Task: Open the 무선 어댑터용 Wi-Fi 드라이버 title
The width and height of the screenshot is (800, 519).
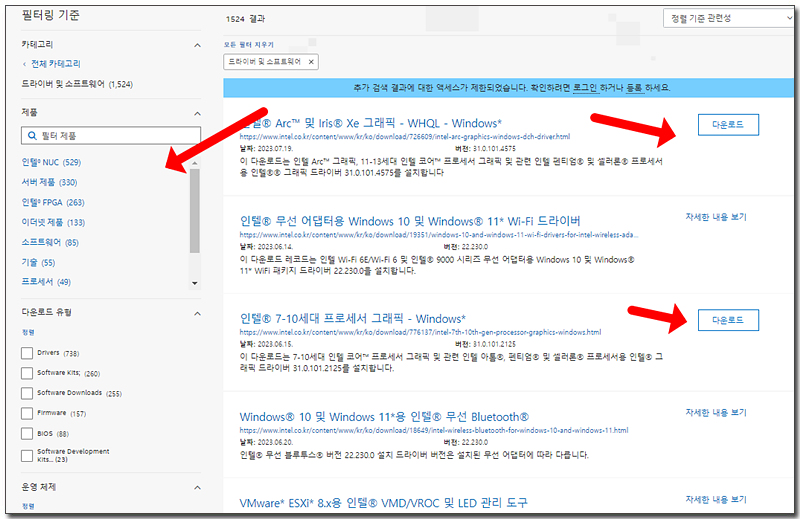Action: (x=410, y=221)
